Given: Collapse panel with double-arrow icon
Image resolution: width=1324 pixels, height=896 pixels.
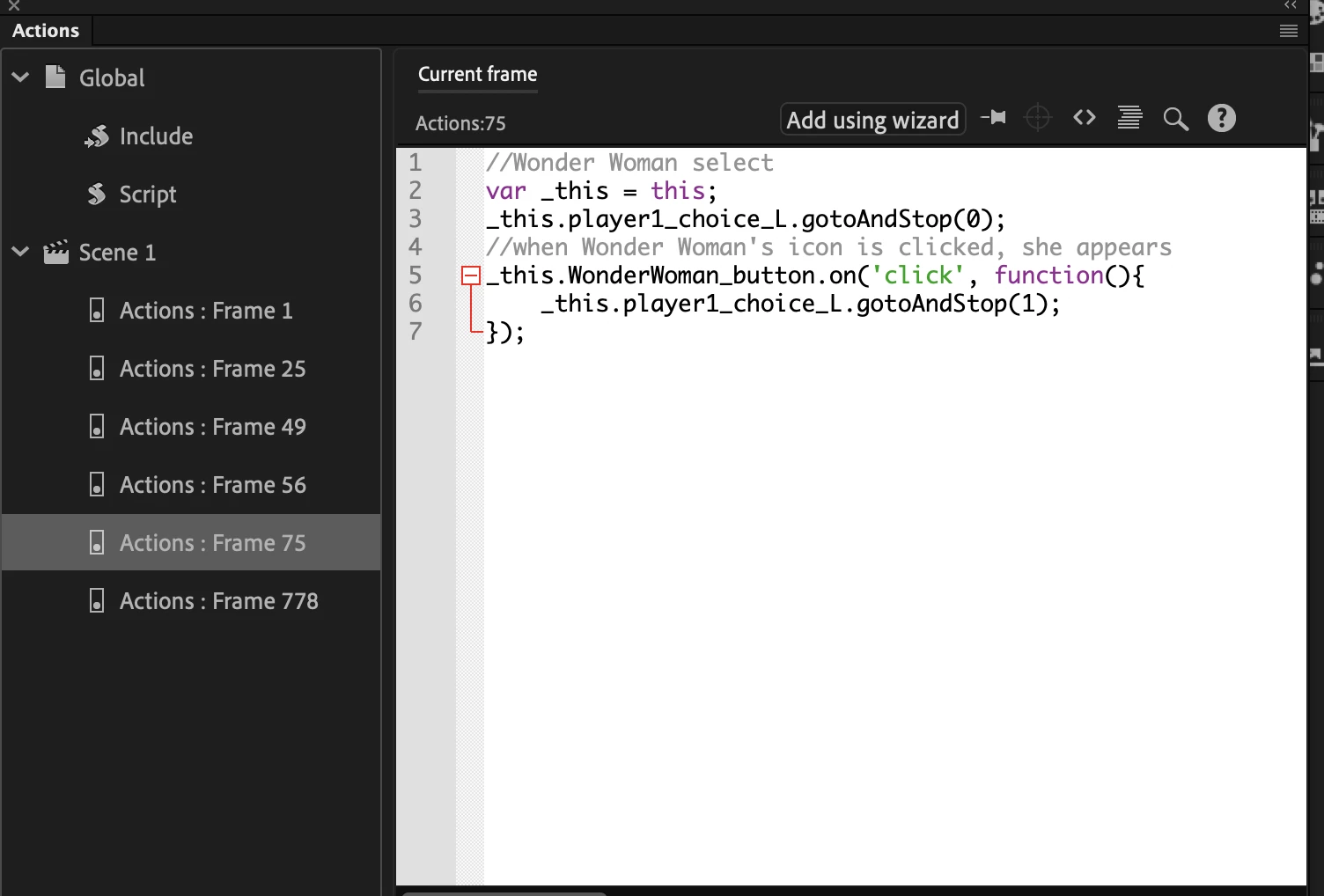Looking at the screenshot, I should [1290, 5].
